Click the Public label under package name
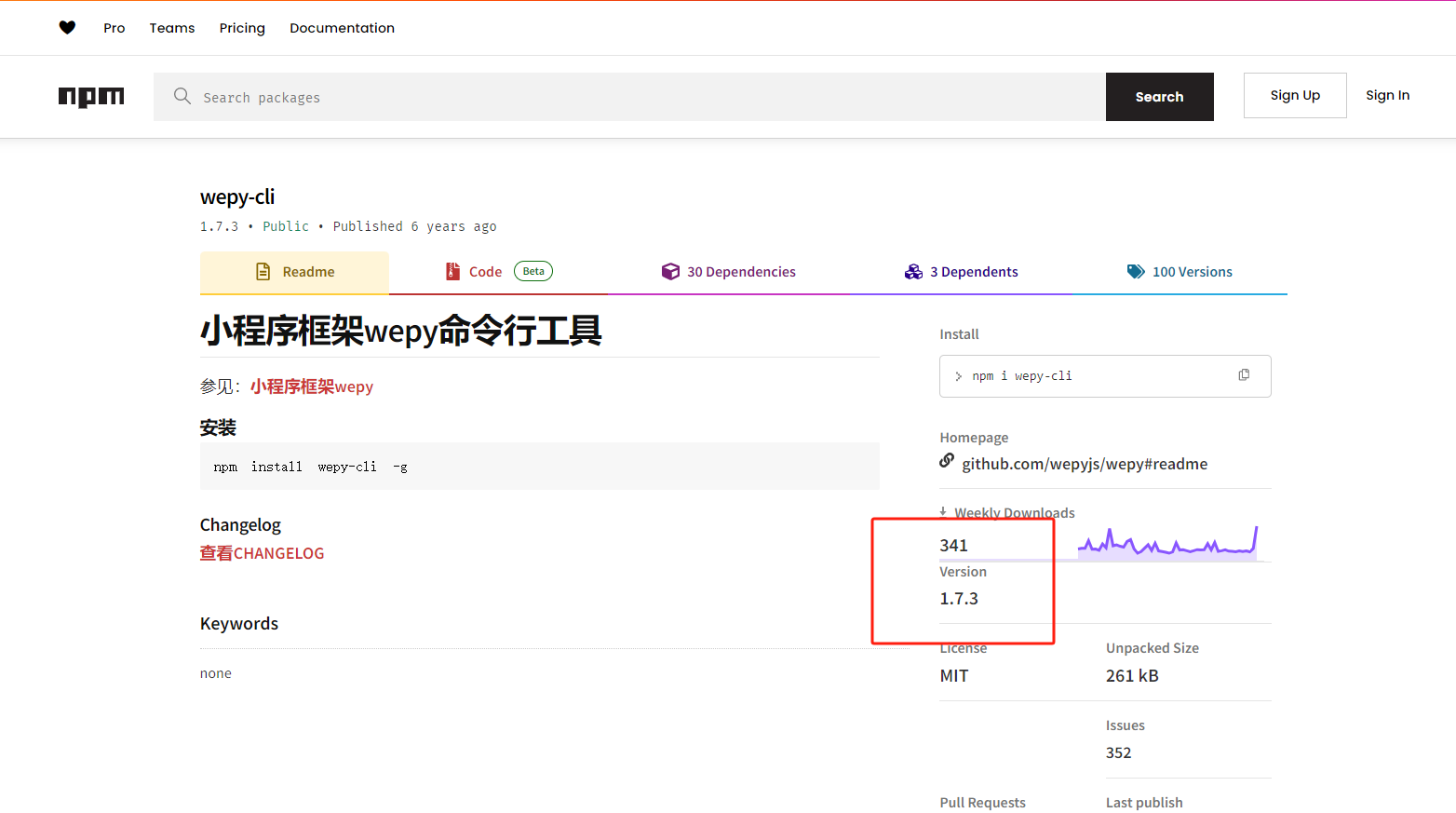Viewport: 1456px width, 813px height. point(286,226)
